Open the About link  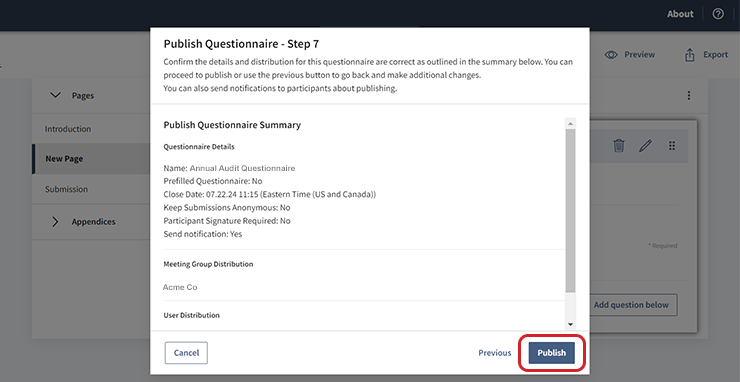coord(680,14)
